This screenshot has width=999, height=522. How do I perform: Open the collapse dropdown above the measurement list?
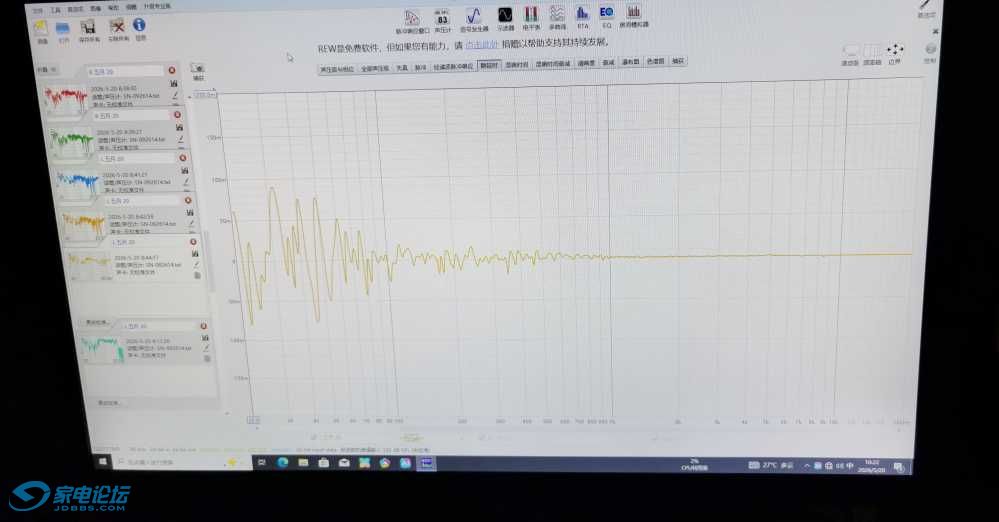[x=46, y=69]
